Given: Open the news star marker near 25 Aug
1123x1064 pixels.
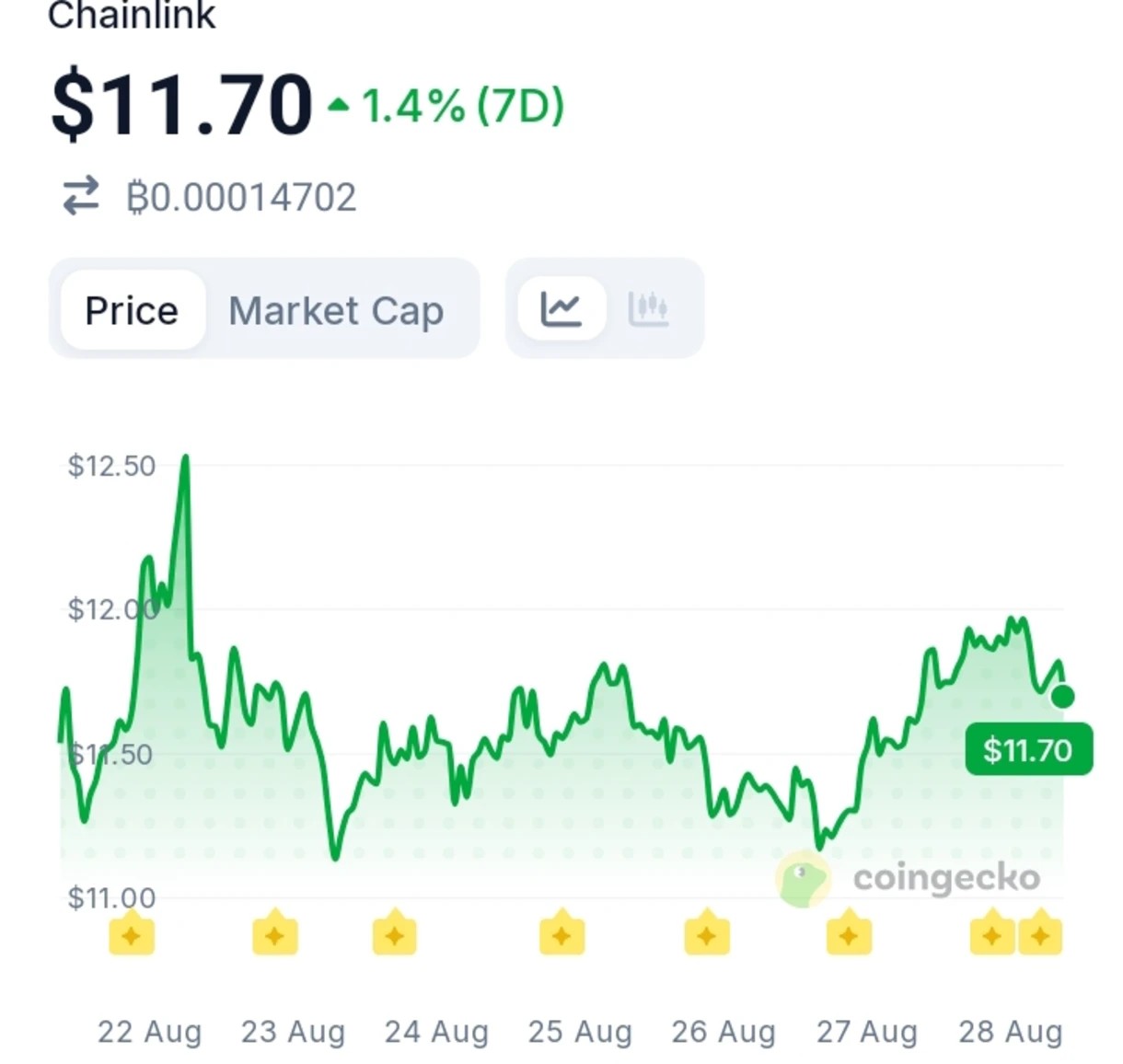Looking at the screenshot, I should [561, 933].
